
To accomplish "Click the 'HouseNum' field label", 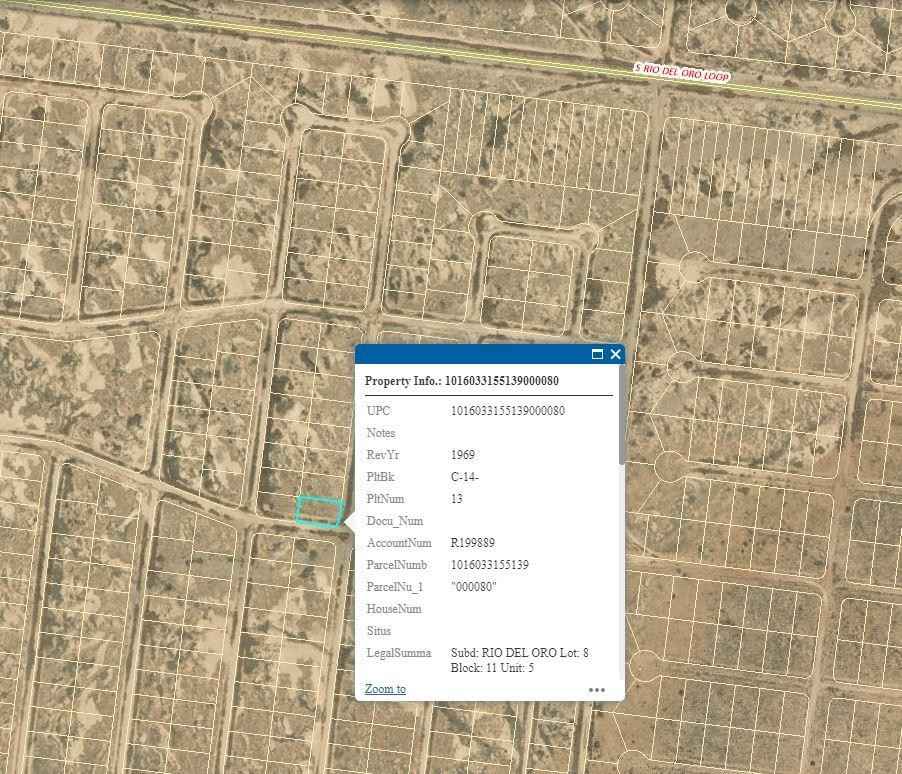I will point(394,609).
